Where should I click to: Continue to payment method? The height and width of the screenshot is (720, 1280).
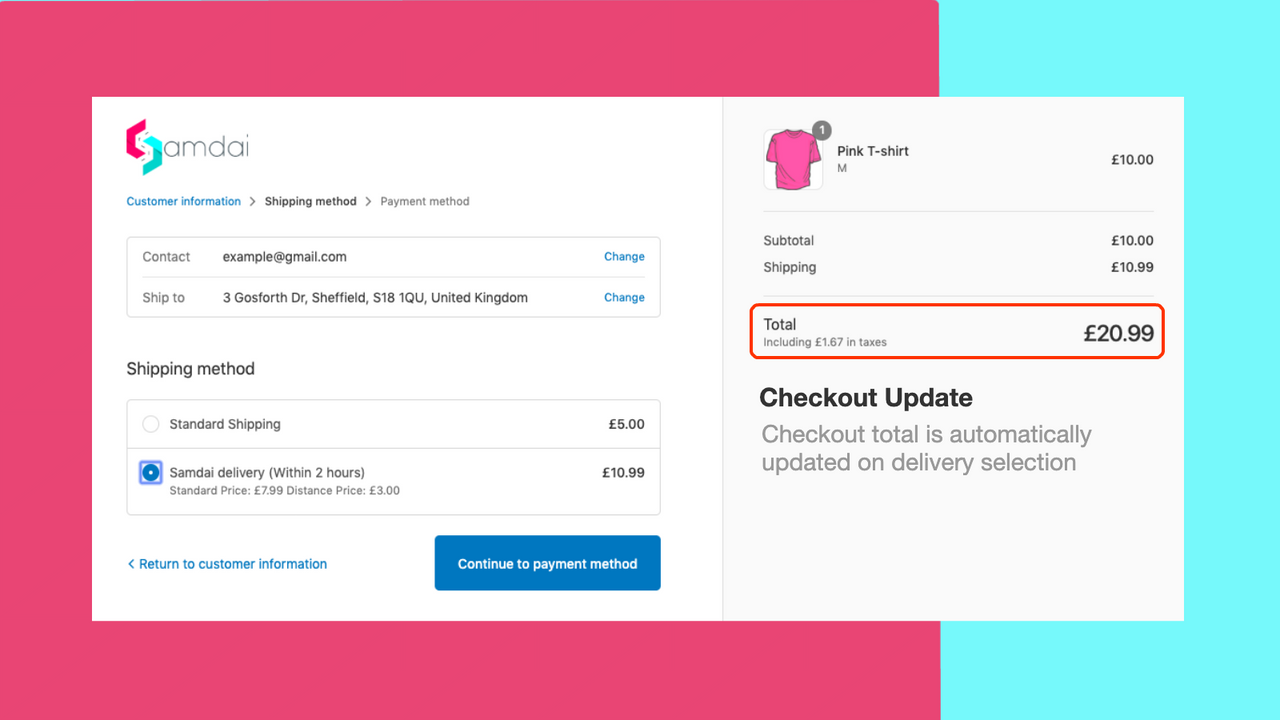pos(547,563)
